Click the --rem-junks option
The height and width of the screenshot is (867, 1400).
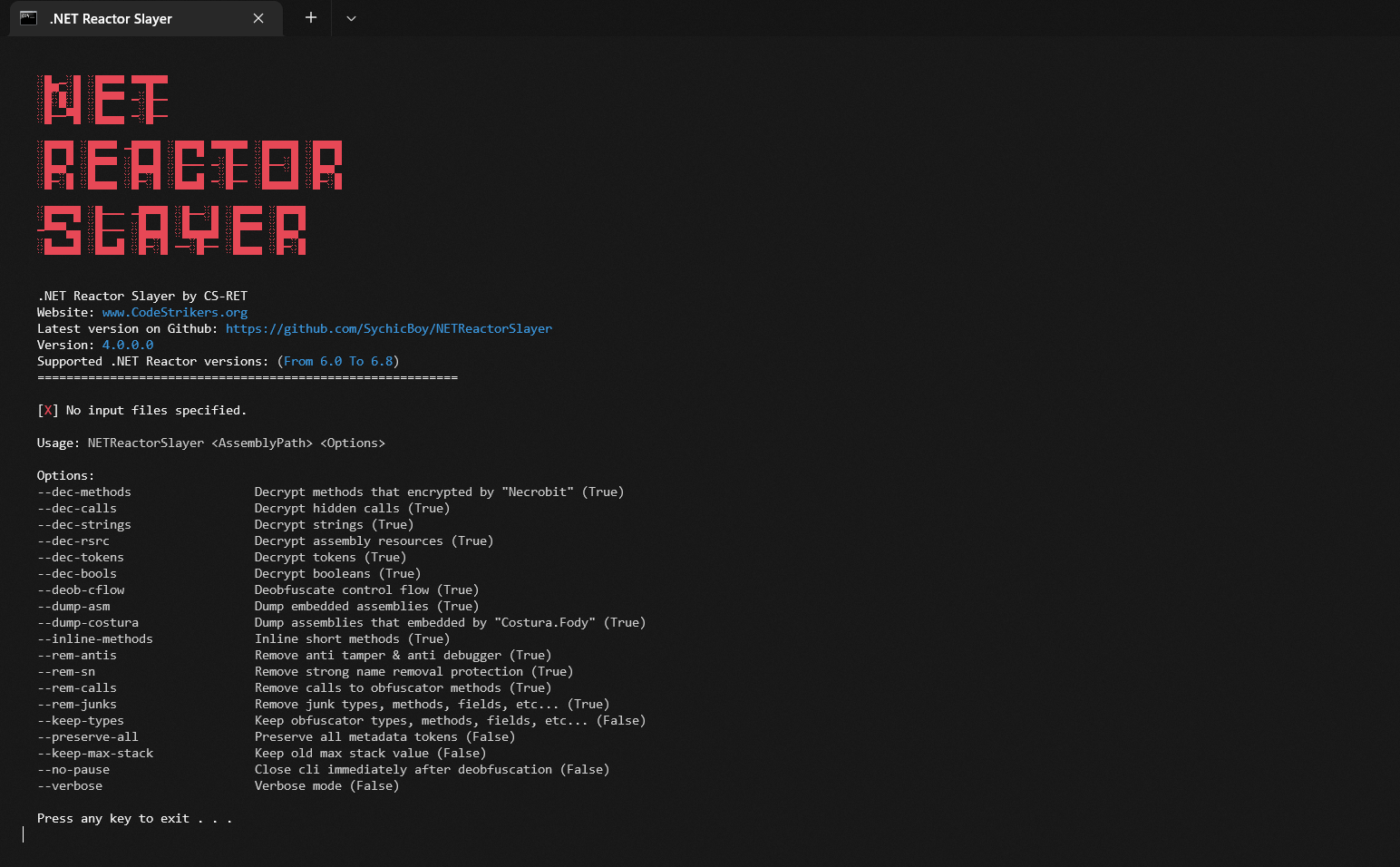(77, 704)
